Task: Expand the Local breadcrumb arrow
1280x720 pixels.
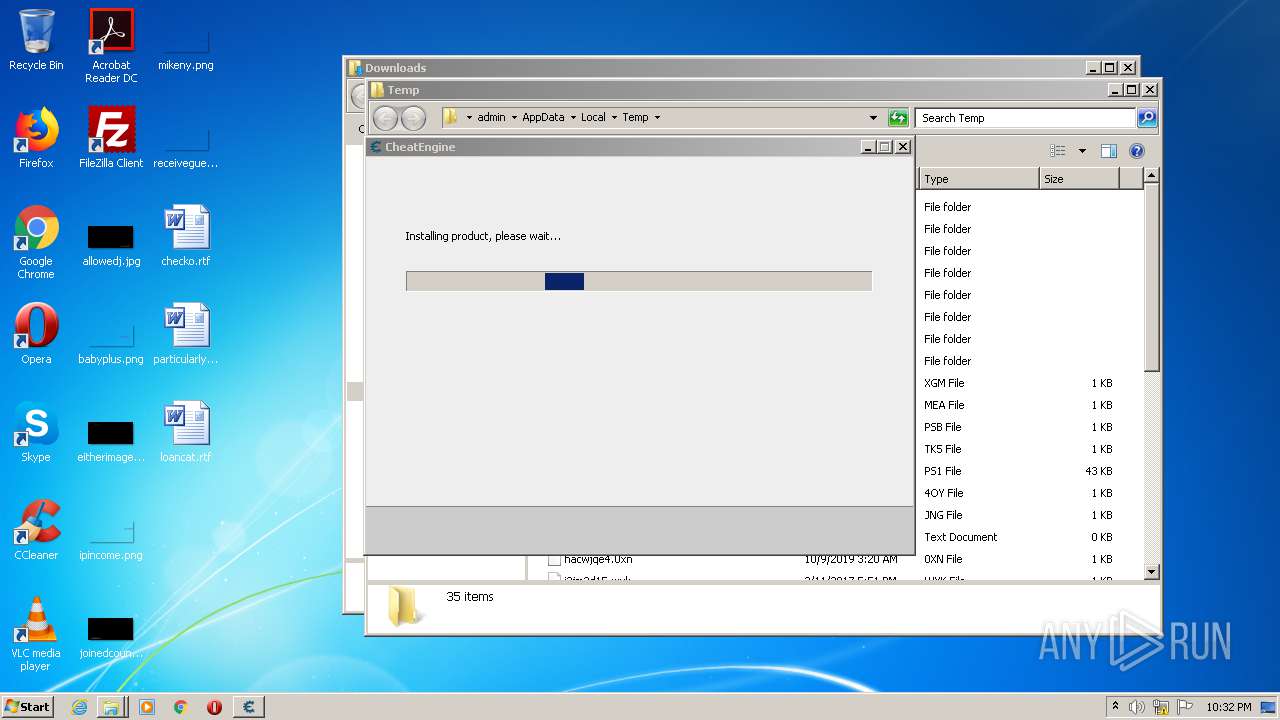Action: coord(614,118)
